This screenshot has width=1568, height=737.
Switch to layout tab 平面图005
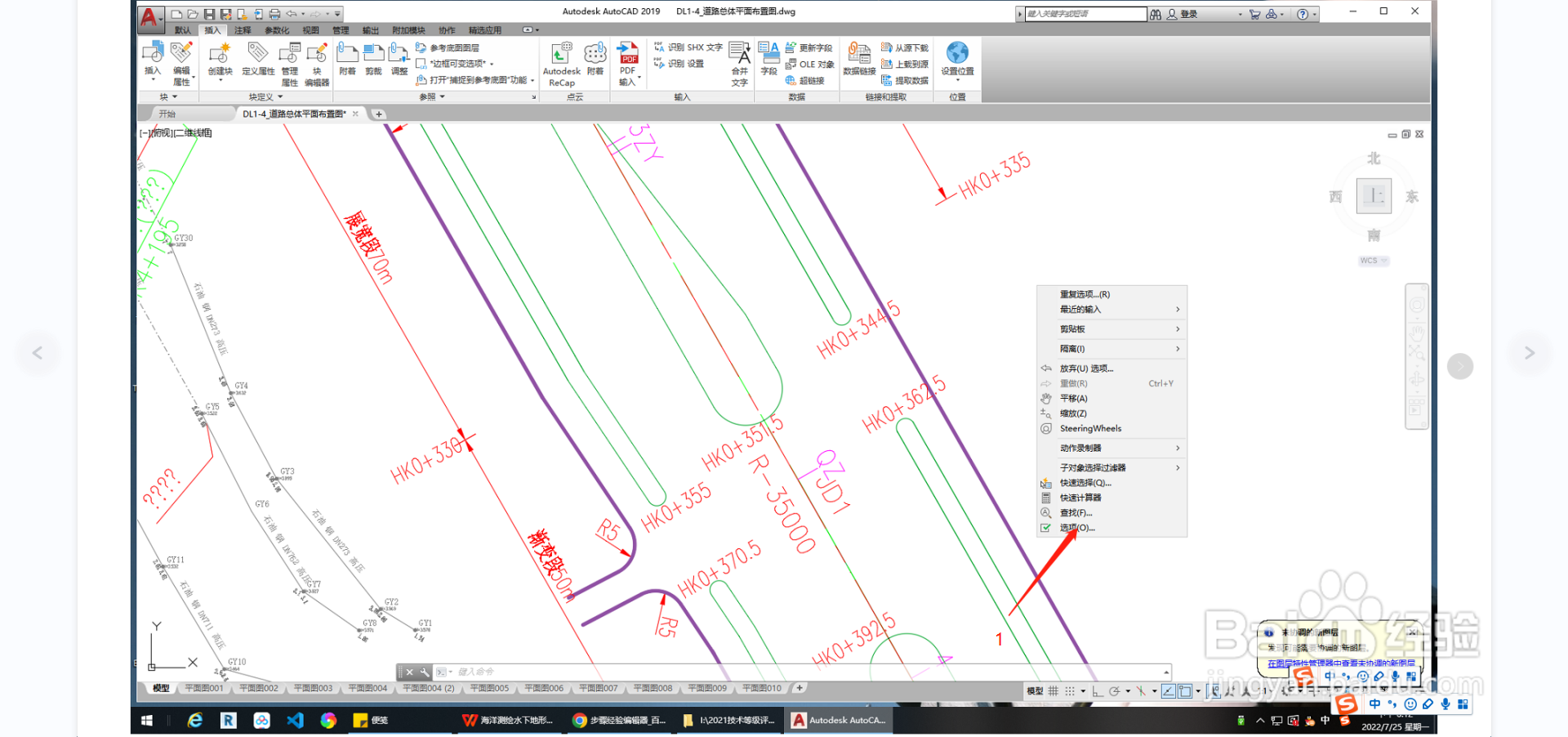coord(489,688)
